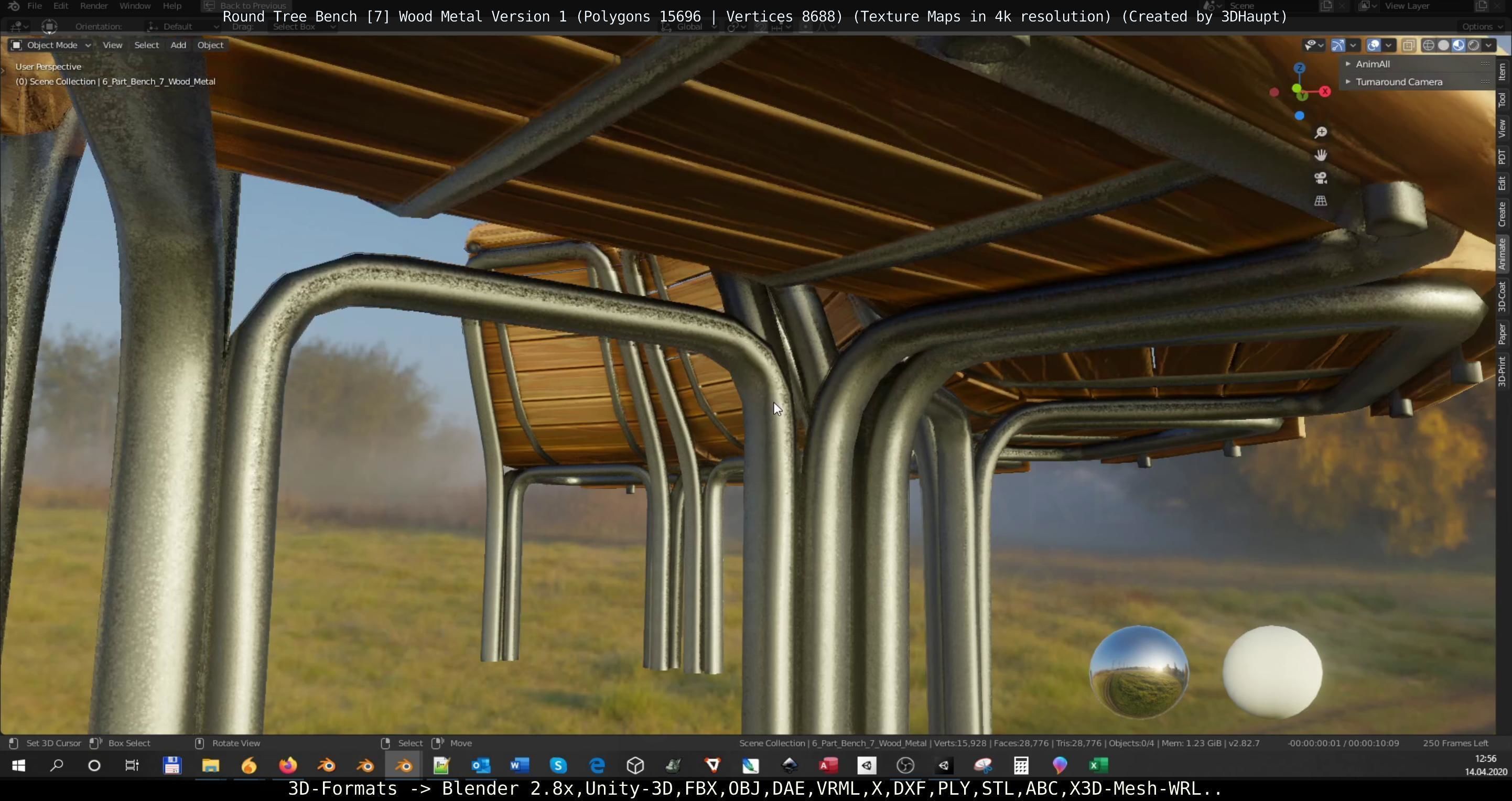1512x801 pixels.
Task: Toggle viewport overlays button
Action: click(x=1374, y=45)
